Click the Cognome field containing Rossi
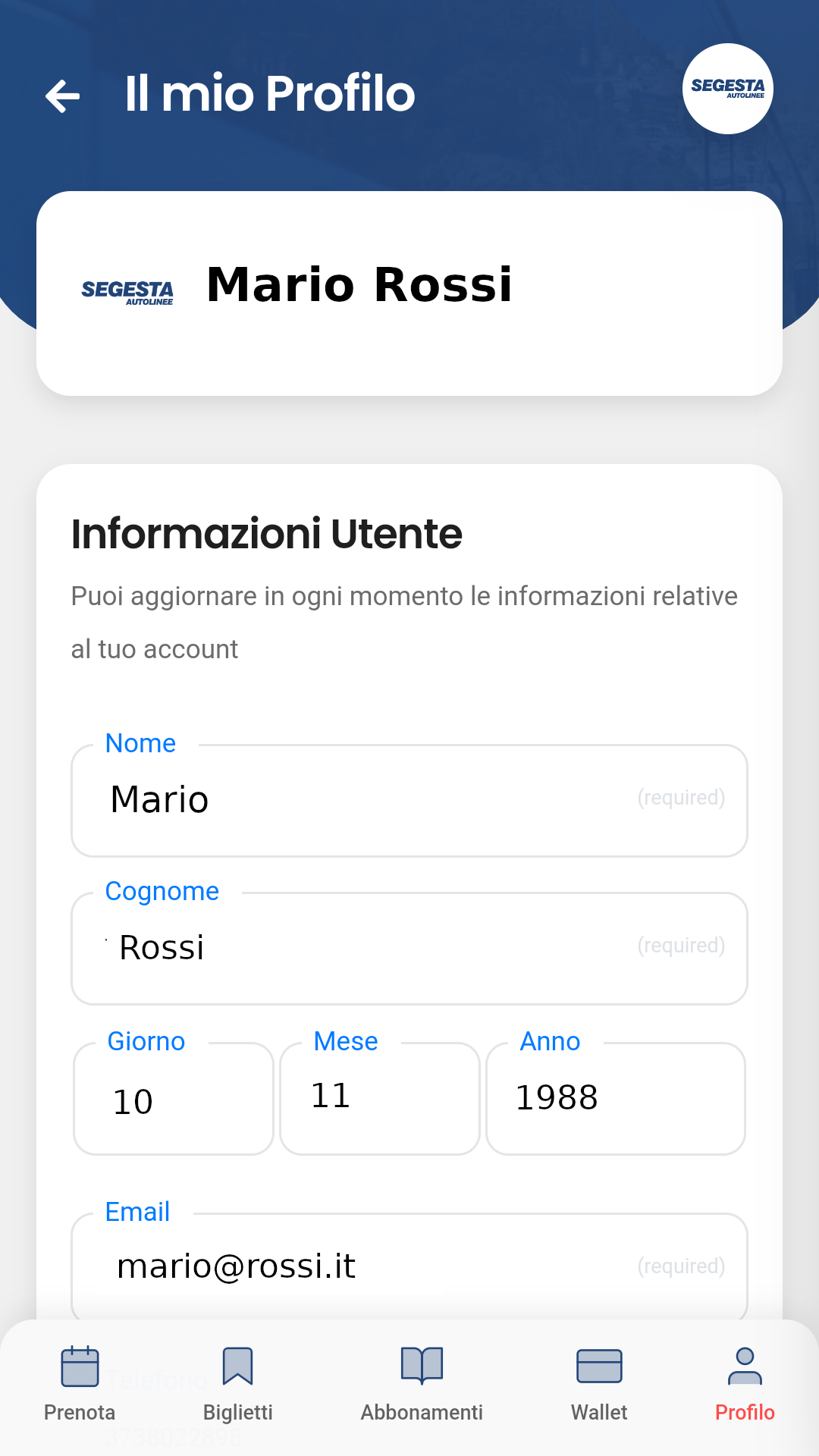Viewport: 819px width, 1456px height. click(x=409, y=949)
